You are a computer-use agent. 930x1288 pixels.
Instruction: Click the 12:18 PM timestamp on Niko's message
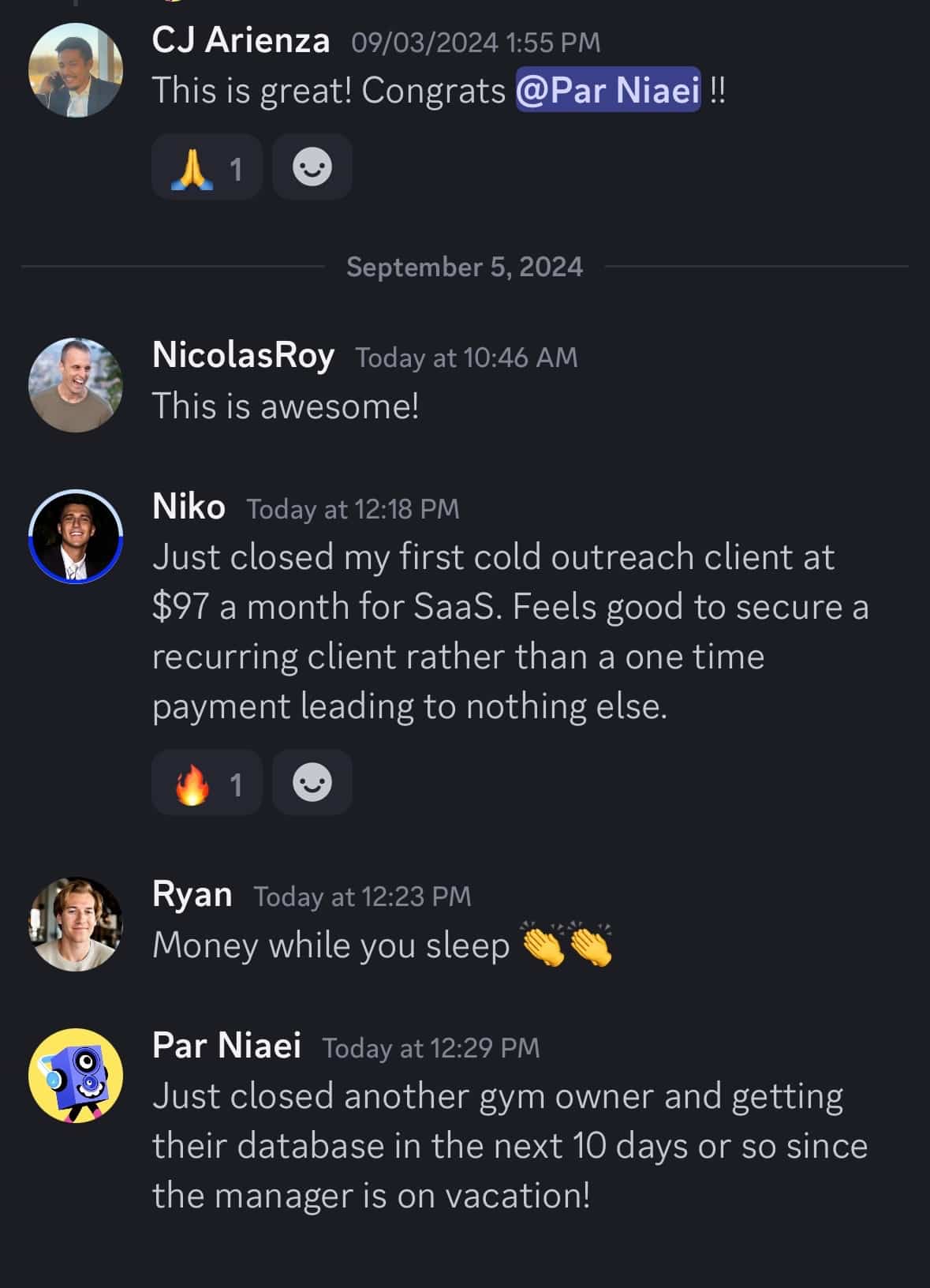coord(353,509)
